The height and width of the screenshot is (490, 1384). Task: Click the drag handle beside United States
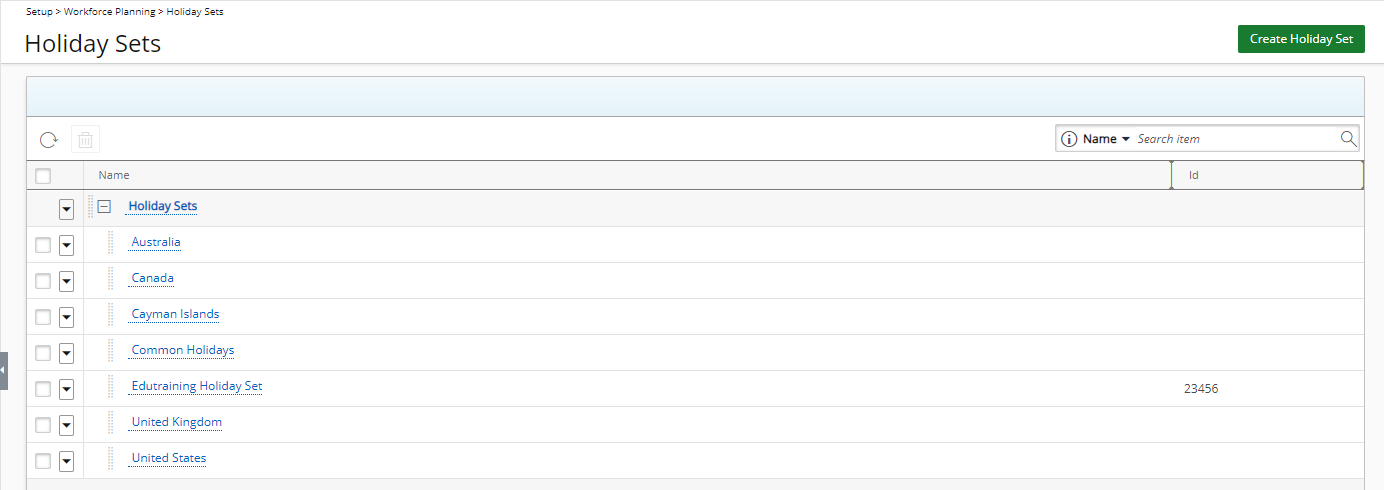pyautogui.click(x=111, y=458)
